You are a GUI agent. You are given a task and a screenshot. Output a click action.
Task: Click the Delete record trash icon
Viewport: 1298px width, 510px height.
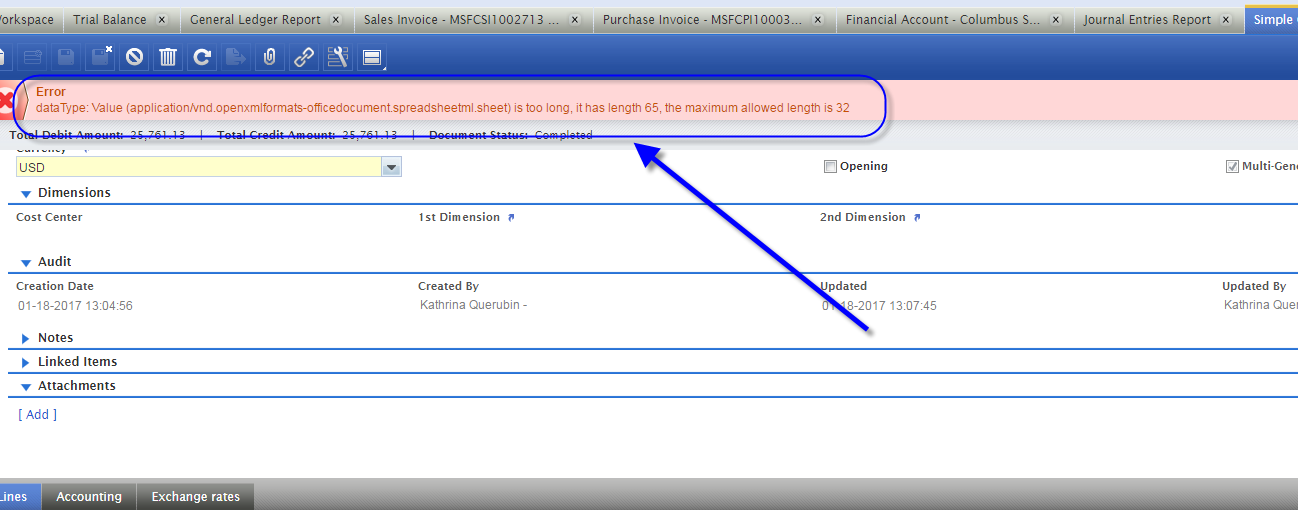pos(168,58)
